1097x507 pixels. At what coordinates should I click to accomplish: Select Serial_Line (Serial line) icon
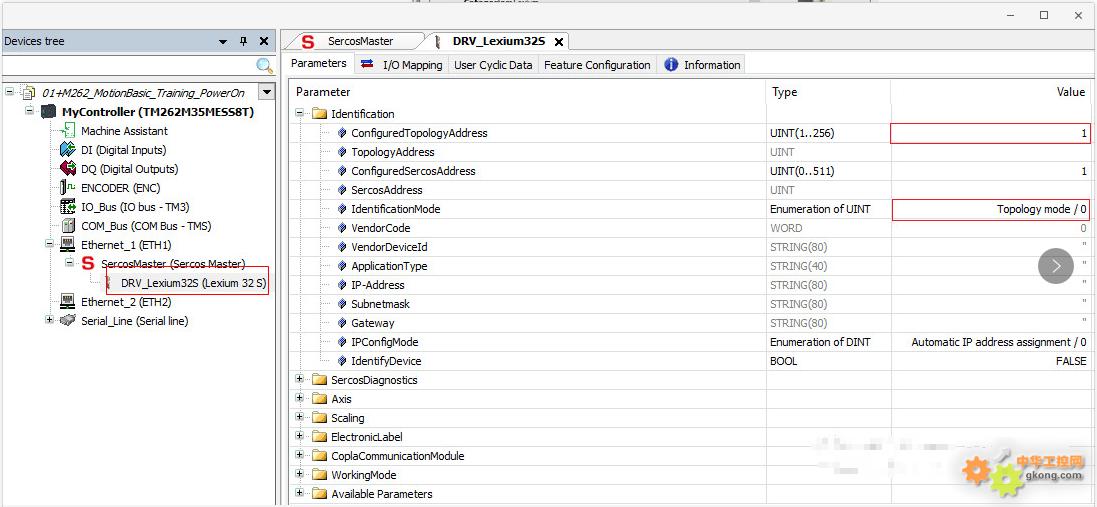68,321
